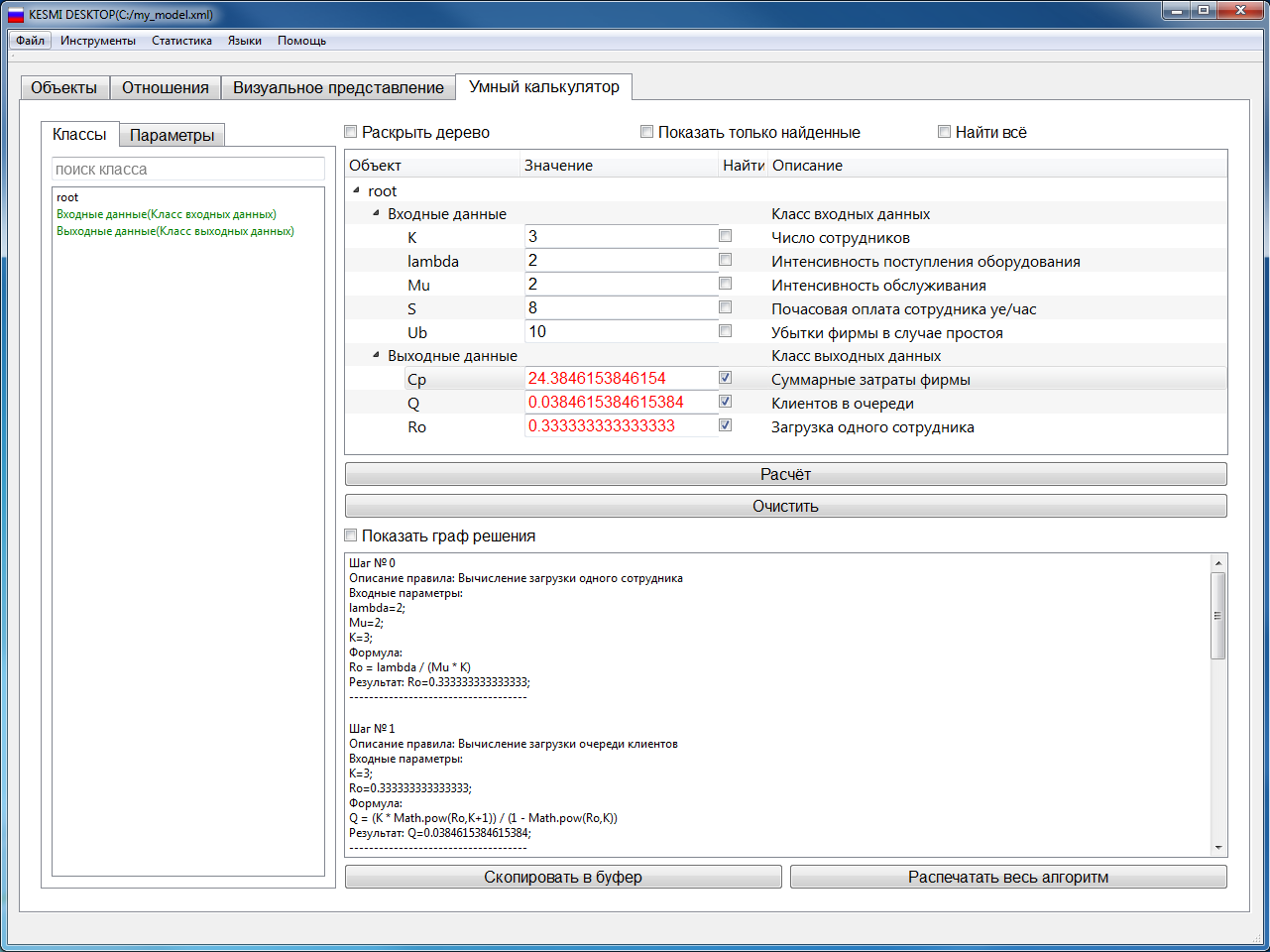The image size is (1270, 952).
Task: Tick the Найти checkbox for Mu
Action: (726, 284)
